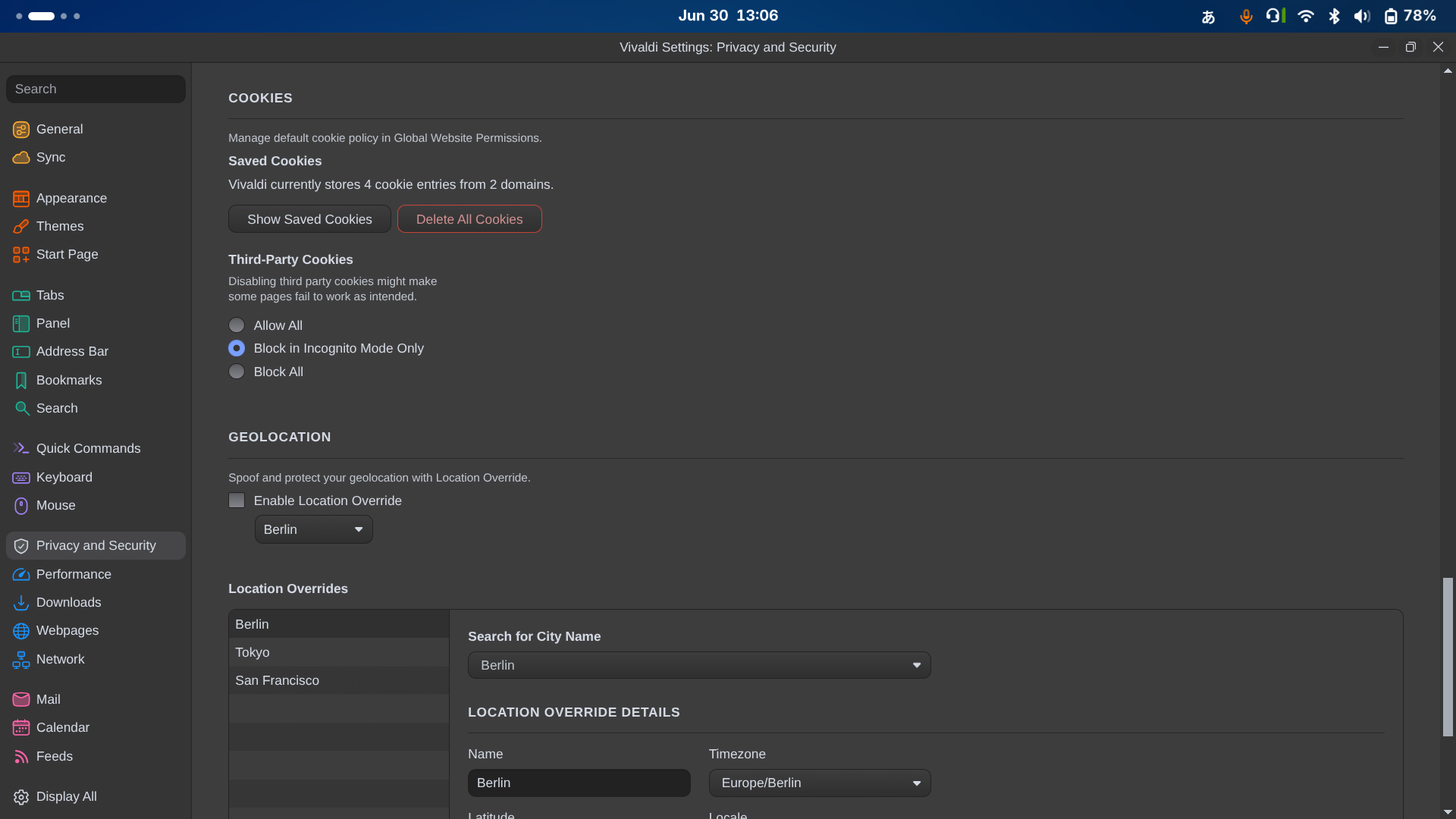Click the volume speaker icon in top bar
This screenshot has width=1456, height=819.
pos(1362,16)
